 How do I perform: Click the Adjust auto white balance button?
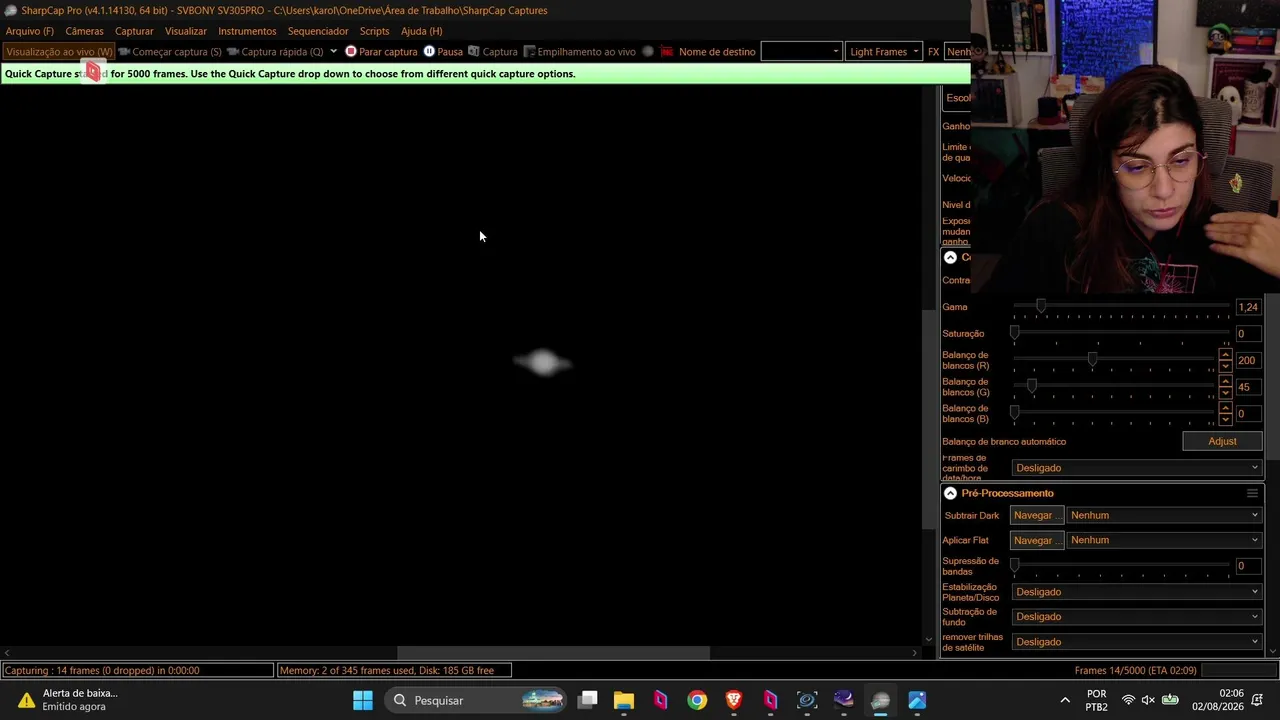coord(1222,441)
